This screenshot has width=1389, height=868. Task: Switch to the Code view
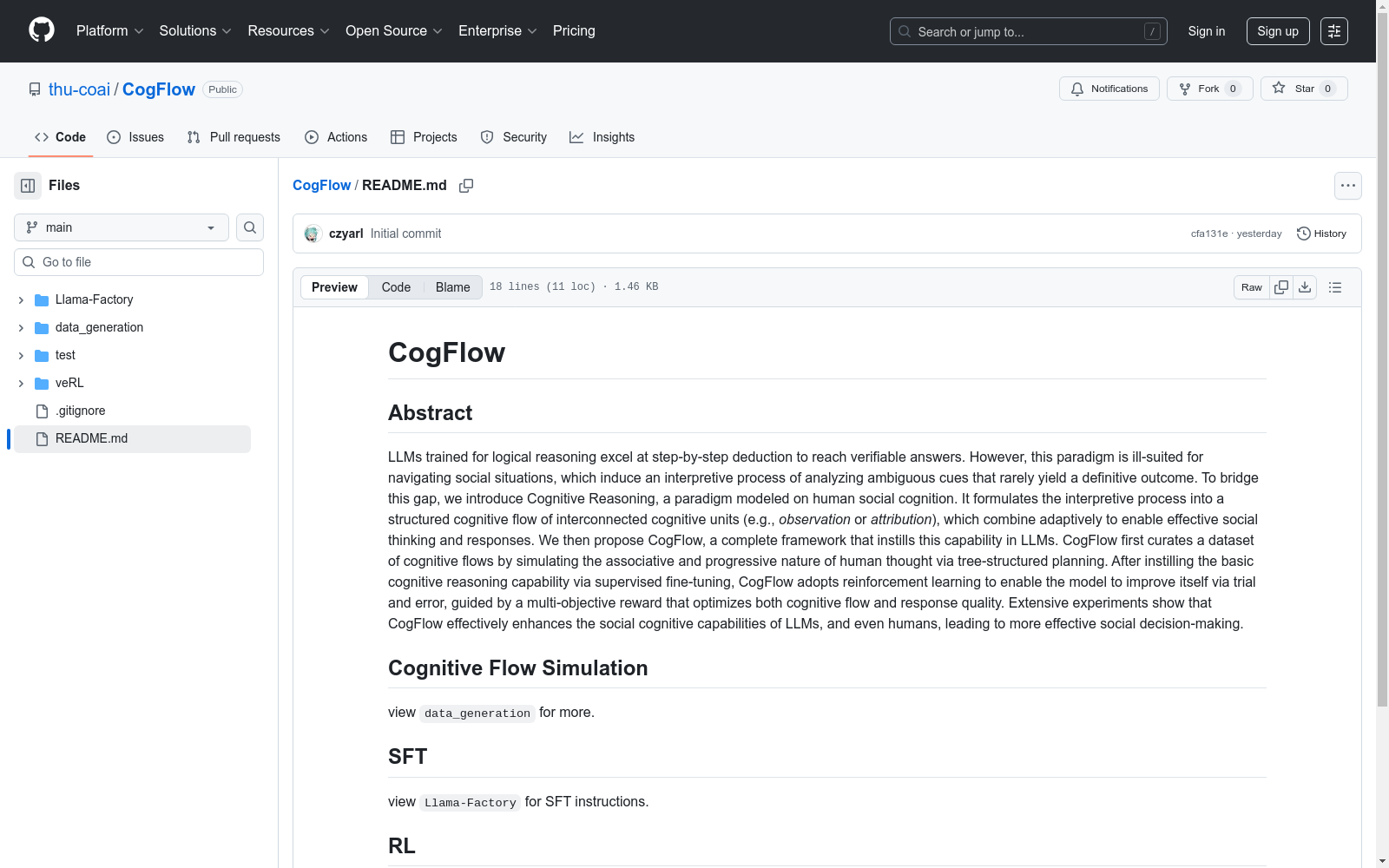pos(396,287)
